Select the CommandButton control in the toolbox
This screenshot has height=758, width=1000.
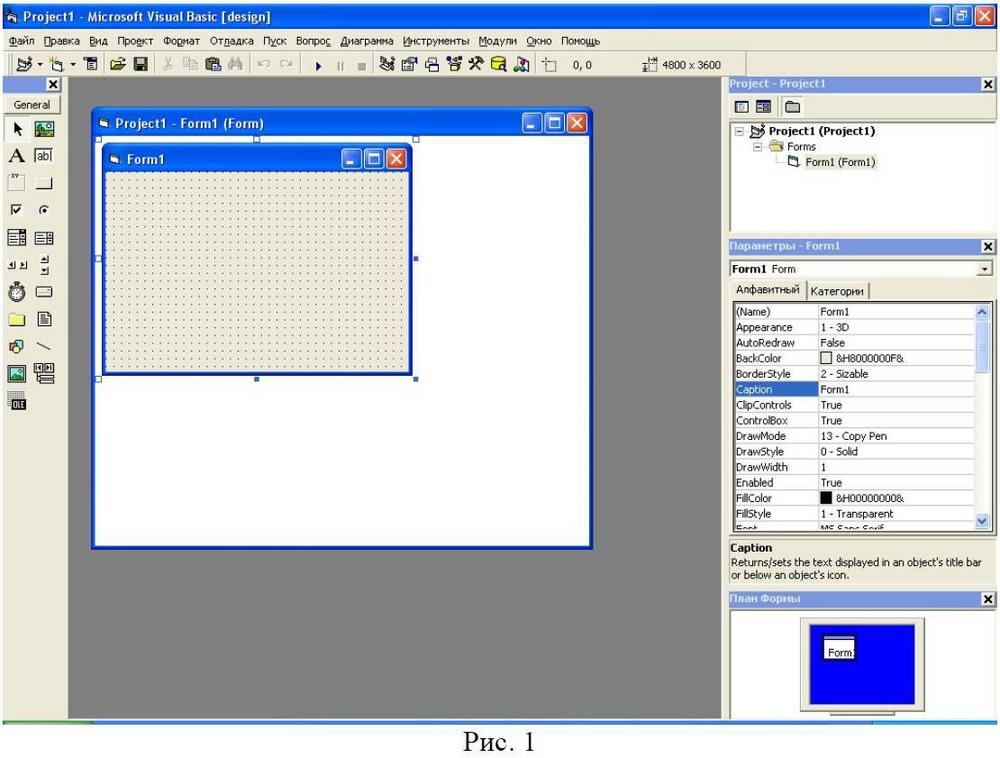pos(44,183)
